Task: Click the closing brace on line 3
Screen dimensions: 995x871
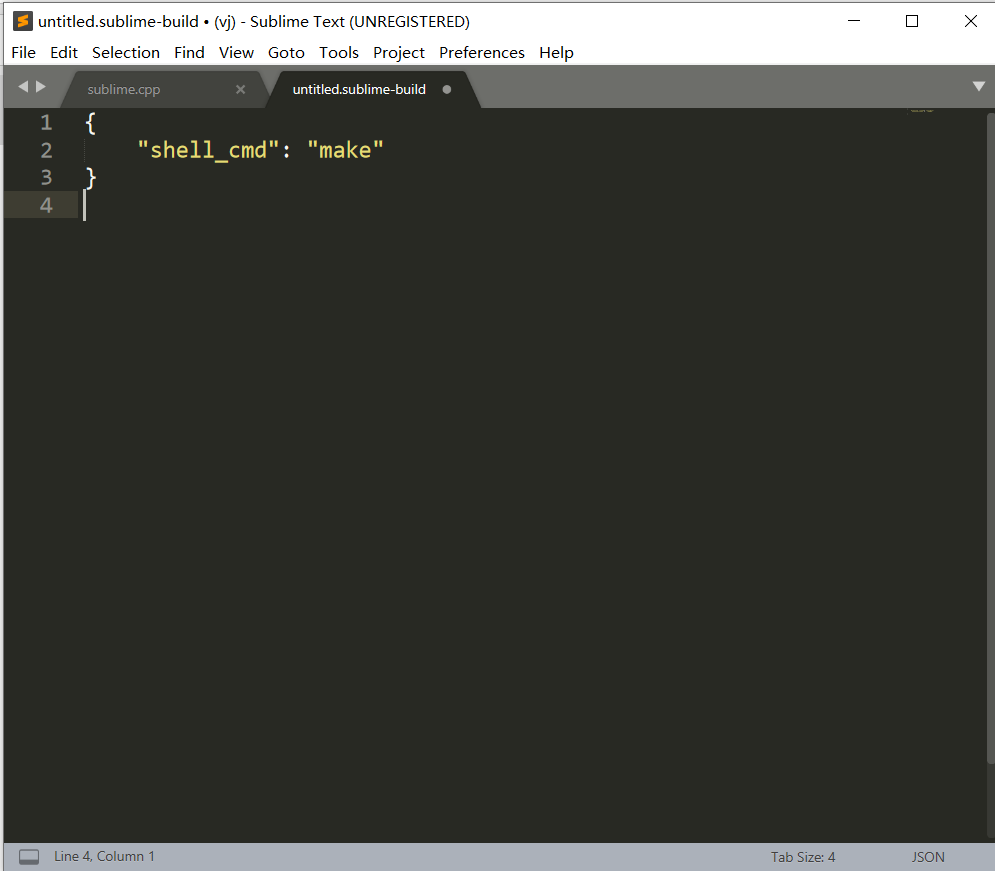Action: (91, 178)
